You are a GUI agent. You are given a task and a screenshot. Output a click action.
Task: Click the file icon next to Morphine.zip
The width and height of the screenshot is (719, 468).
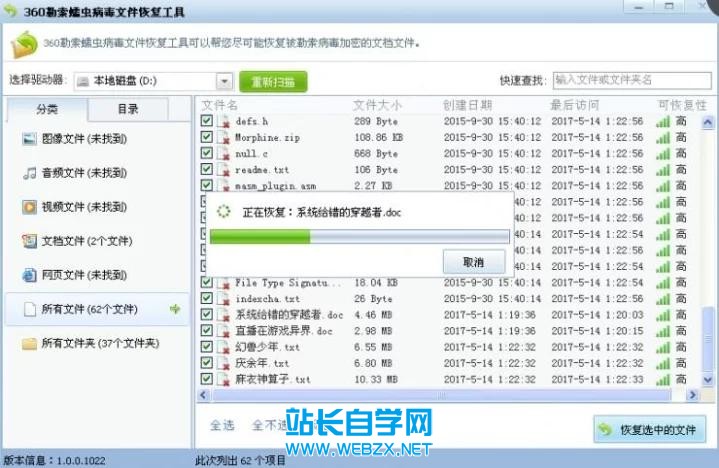click(x=224, y=138)
